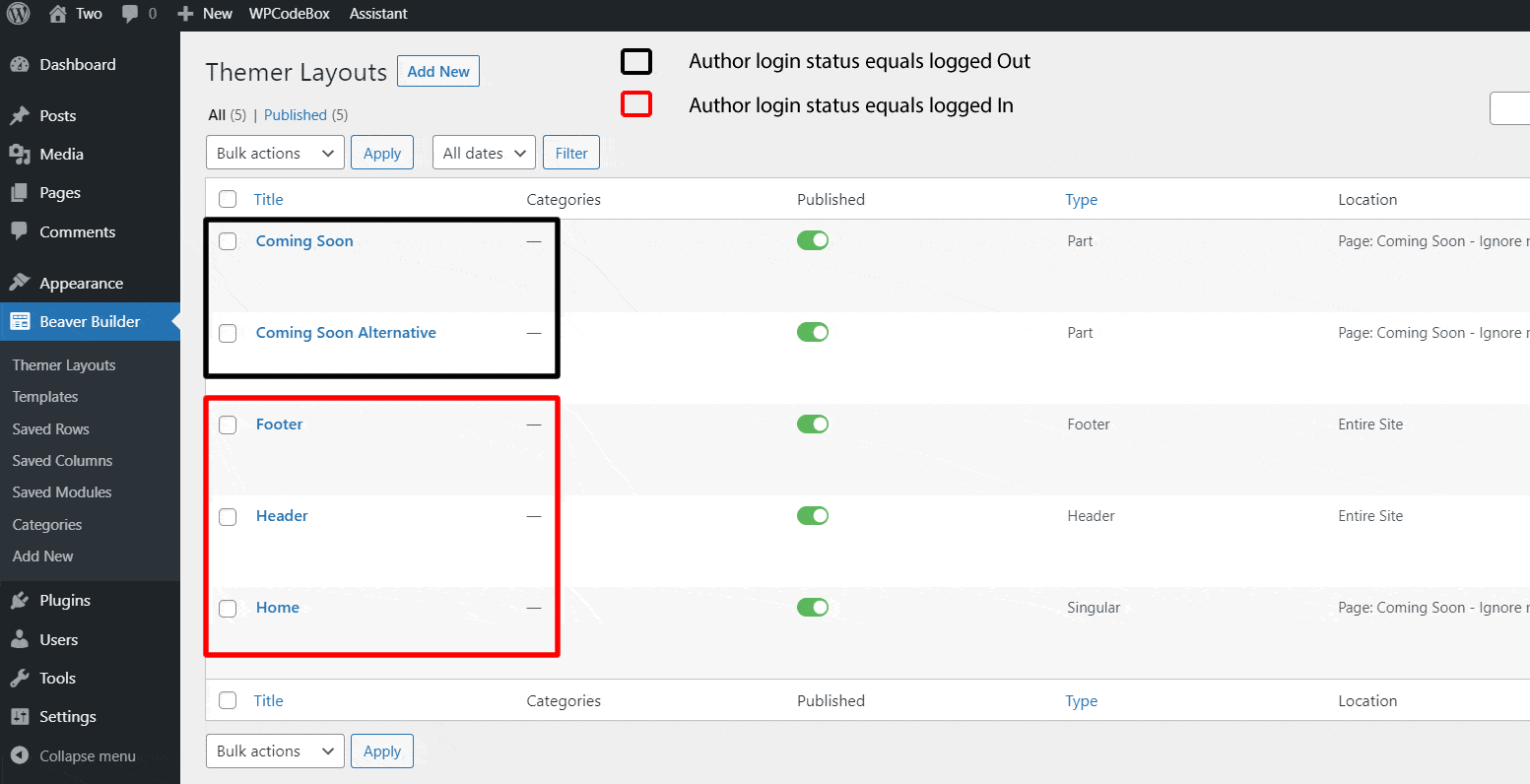Click 'Part' type cell in Coming Soon row
The image size is (1530, 784).
click(1080, 241)
